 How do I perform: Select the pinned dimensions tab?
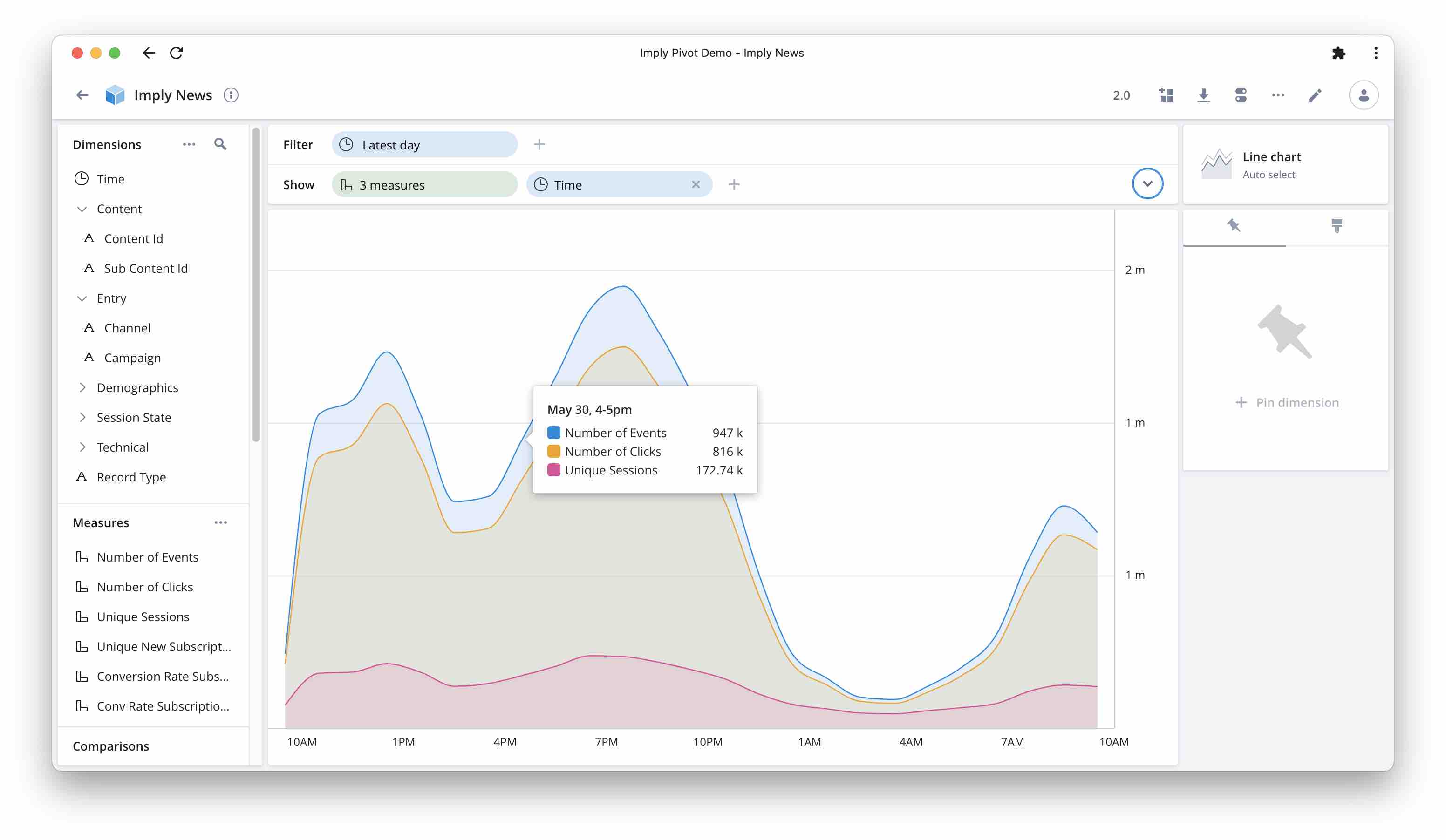(1234, 226)
